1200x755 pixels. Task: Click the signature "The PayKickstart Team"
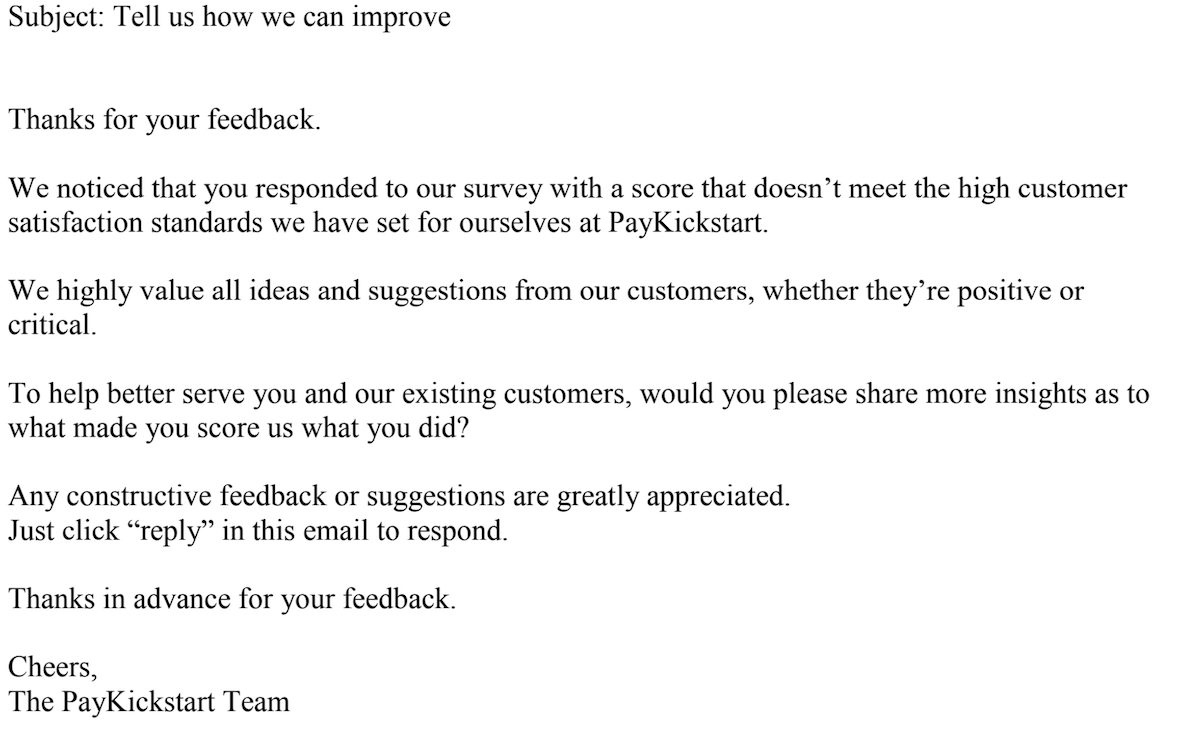click(149, 701)
